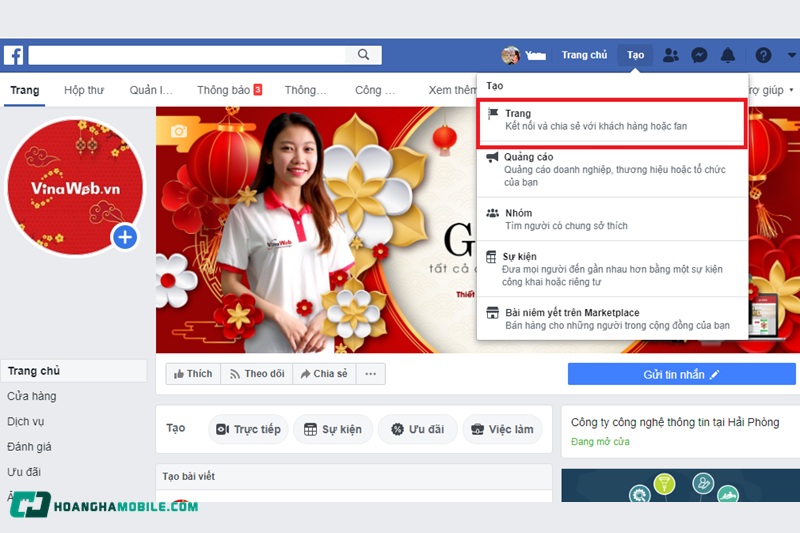Image resolution: width=800 pixels, height=533 pixels.
Task: Click the Đang mở cửa status text
Action: (x=600, y=442)
